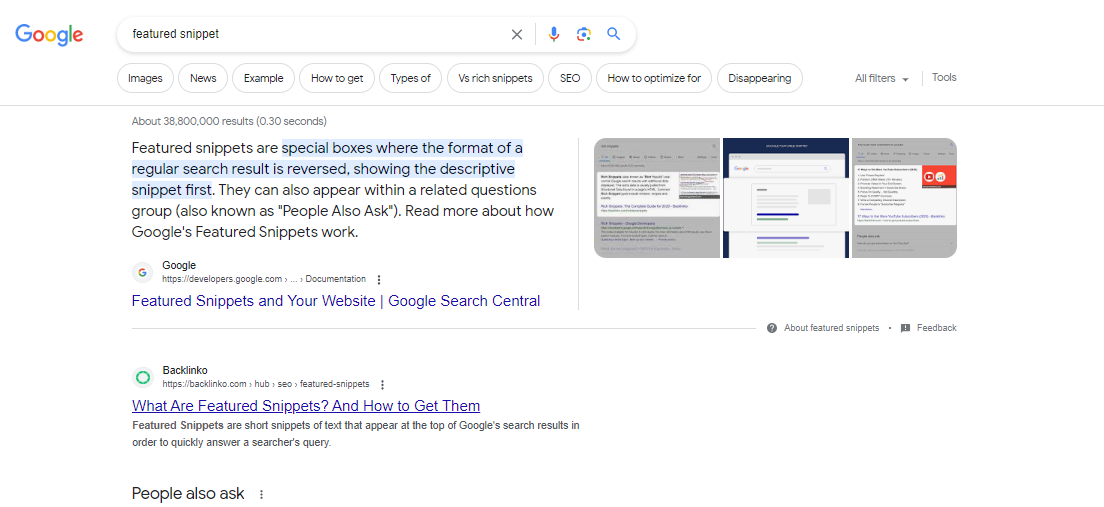Click the Google favicon of the featured result
Screen dimensions: 1104x507
[143, 273]
